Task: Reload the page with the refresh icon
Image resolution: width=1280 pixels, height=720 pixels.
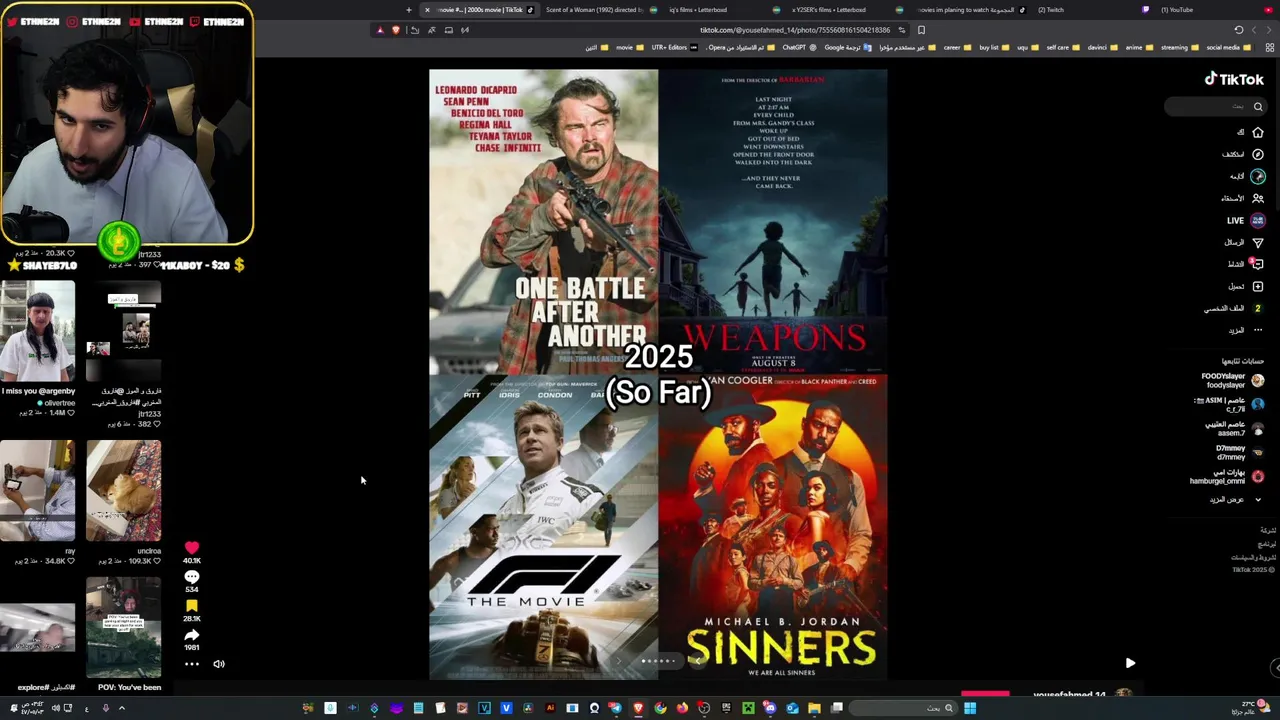Action: click(1238, 30)
